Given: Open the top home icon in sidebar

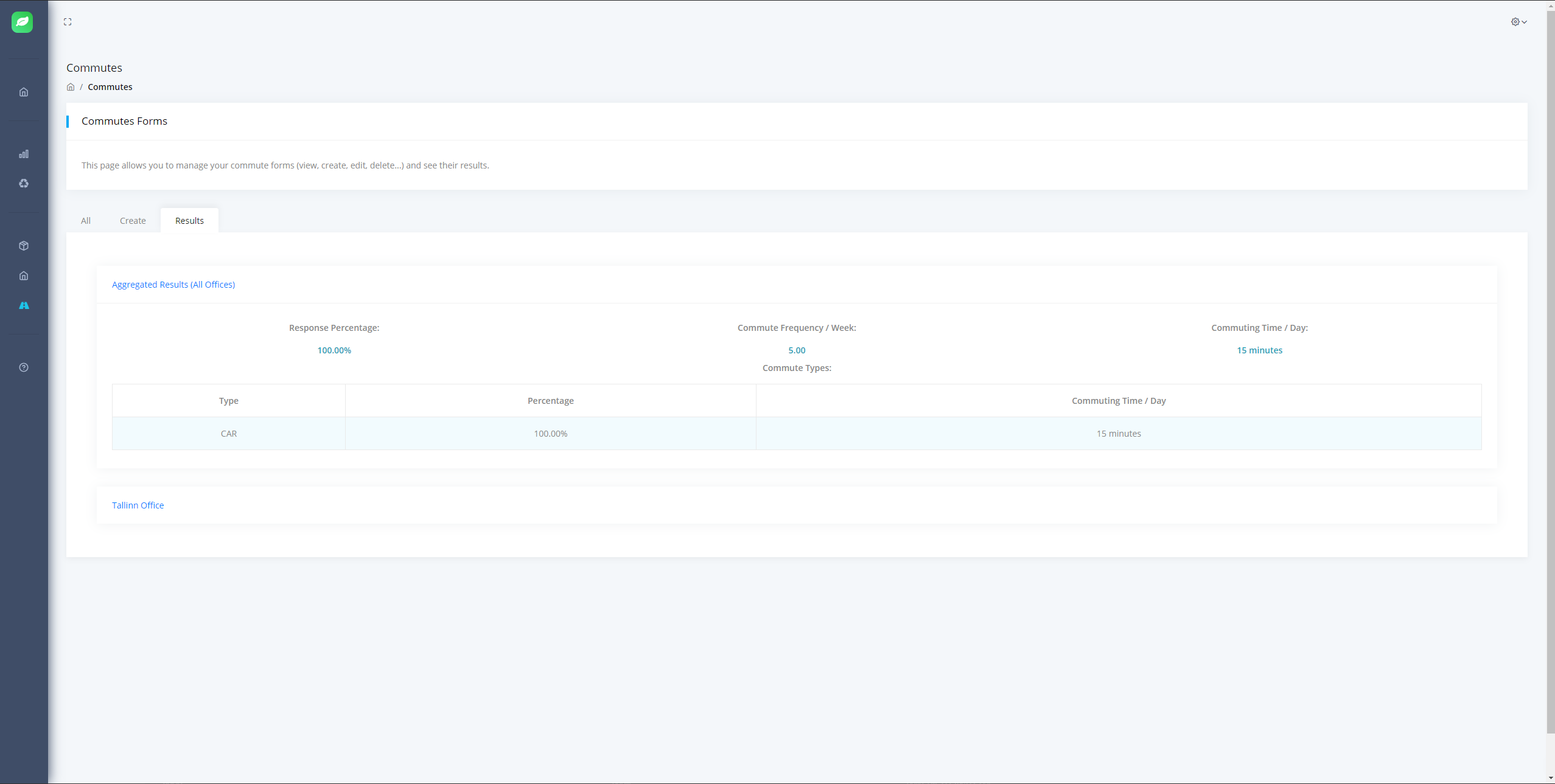Looking at the screenshot, I should [24, 92].
